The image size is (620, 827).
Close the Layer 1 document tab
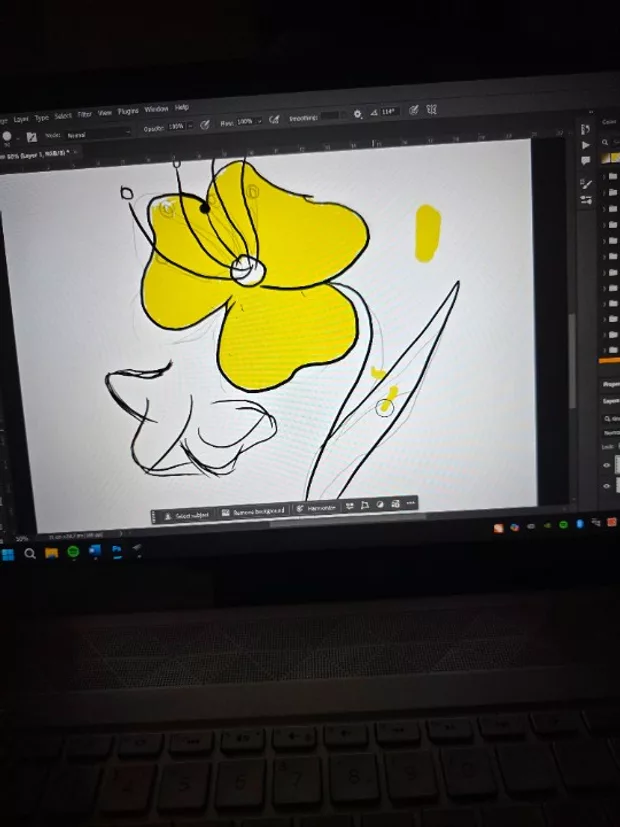pyautogui.click(x=76, y=152)
